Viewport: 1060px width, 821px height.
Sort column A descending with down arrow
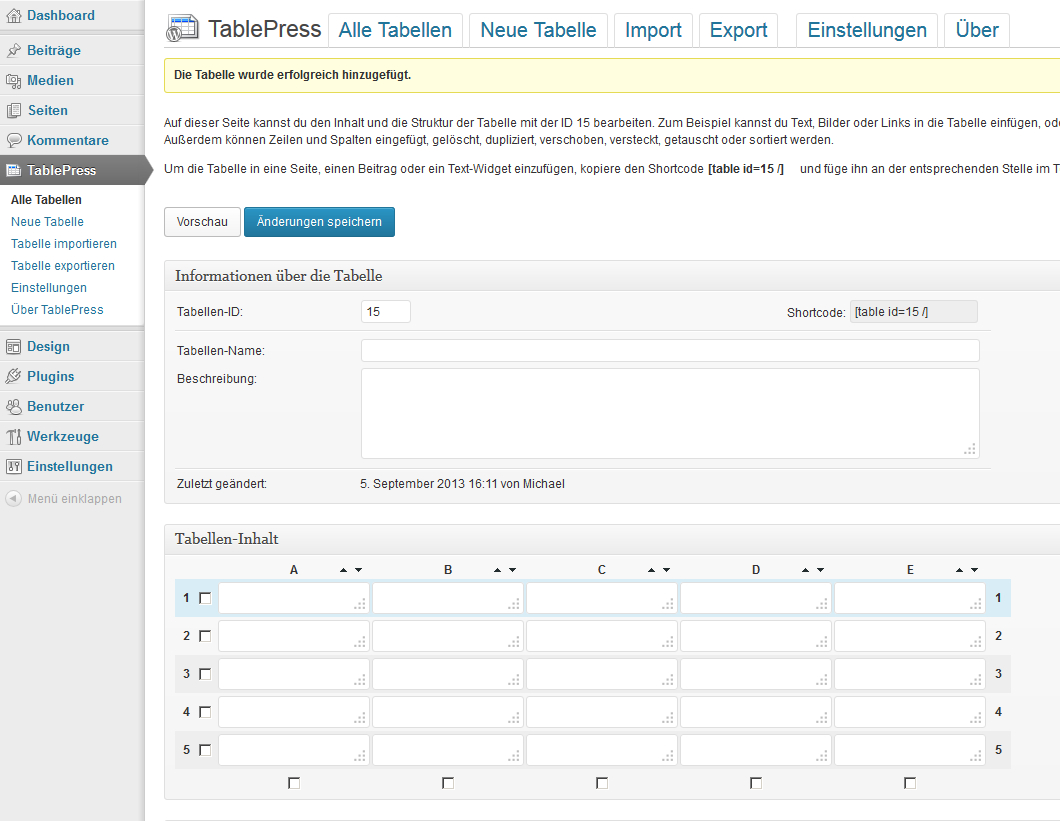[x=358, y=570]
